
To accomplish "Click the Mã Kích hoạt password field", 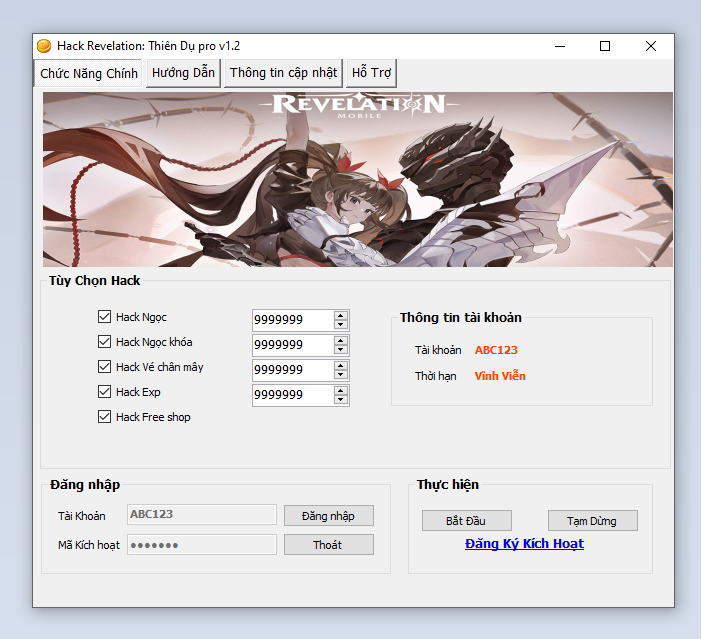I will coord(202,545).
